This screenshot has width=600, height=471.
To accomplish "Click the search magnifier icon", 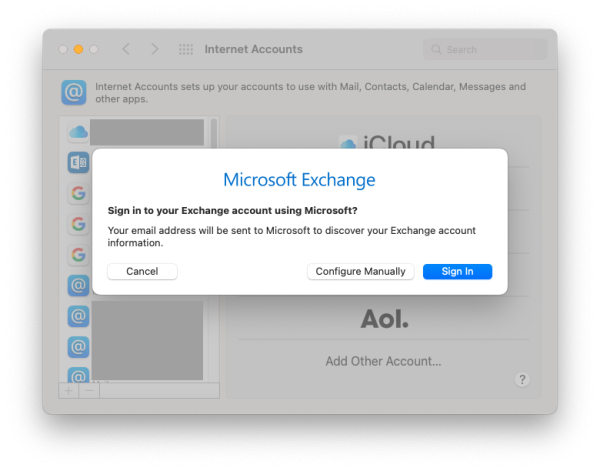I will point(436,49).
